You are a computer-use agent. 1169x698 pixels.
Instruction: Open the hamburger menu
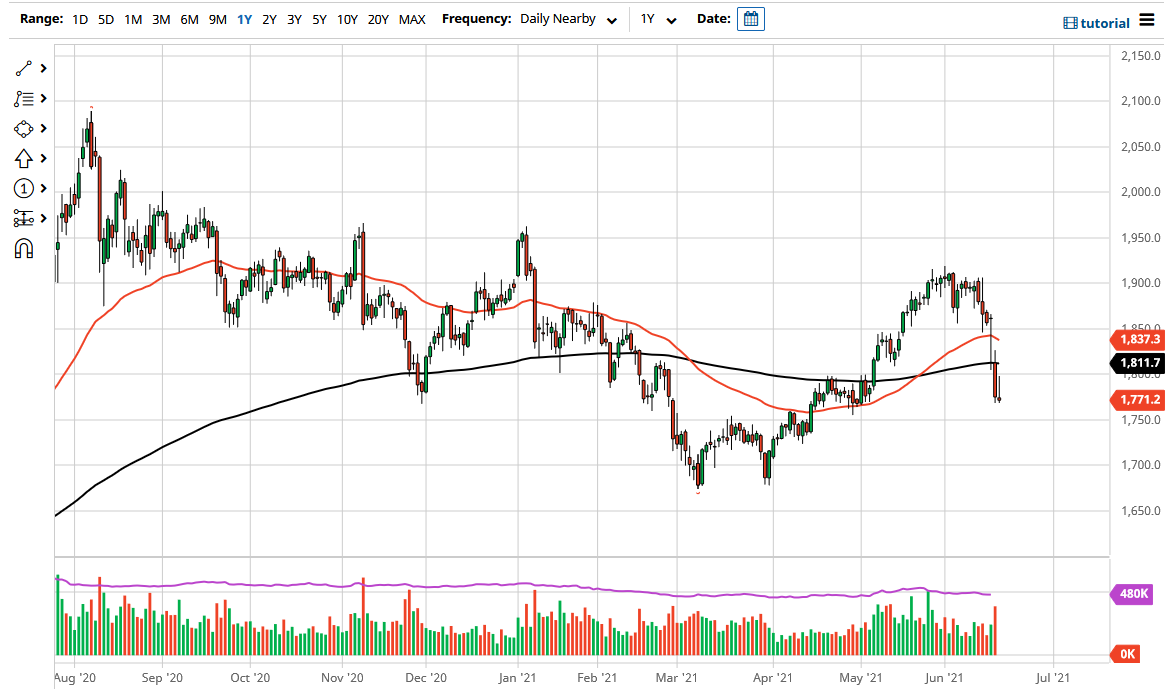tap(1147, 21)
